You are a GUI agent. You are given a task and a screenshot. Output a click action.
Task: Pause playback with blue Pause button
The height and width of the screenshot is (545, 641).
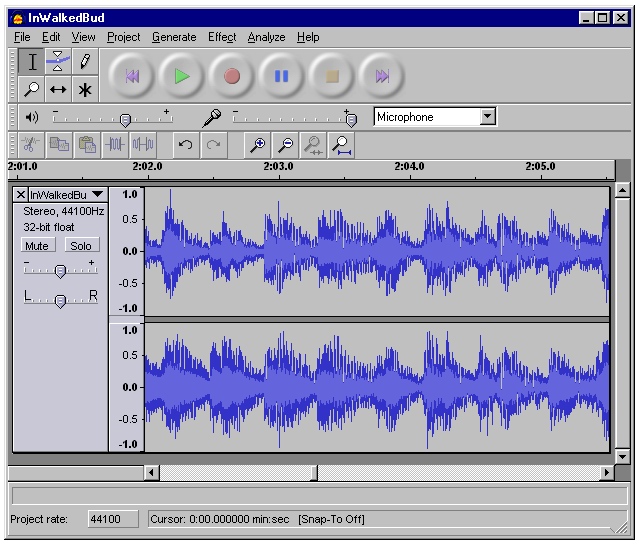282,76
